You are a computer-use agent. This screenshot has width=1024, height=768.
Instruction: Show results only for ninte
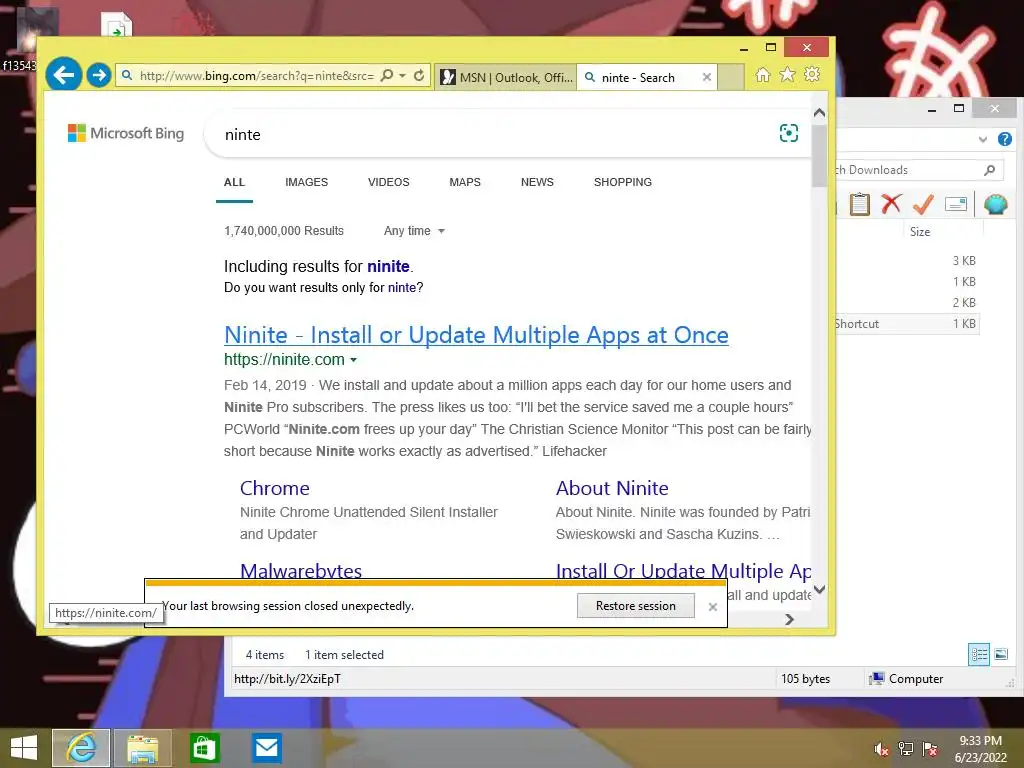coord(402,287)
